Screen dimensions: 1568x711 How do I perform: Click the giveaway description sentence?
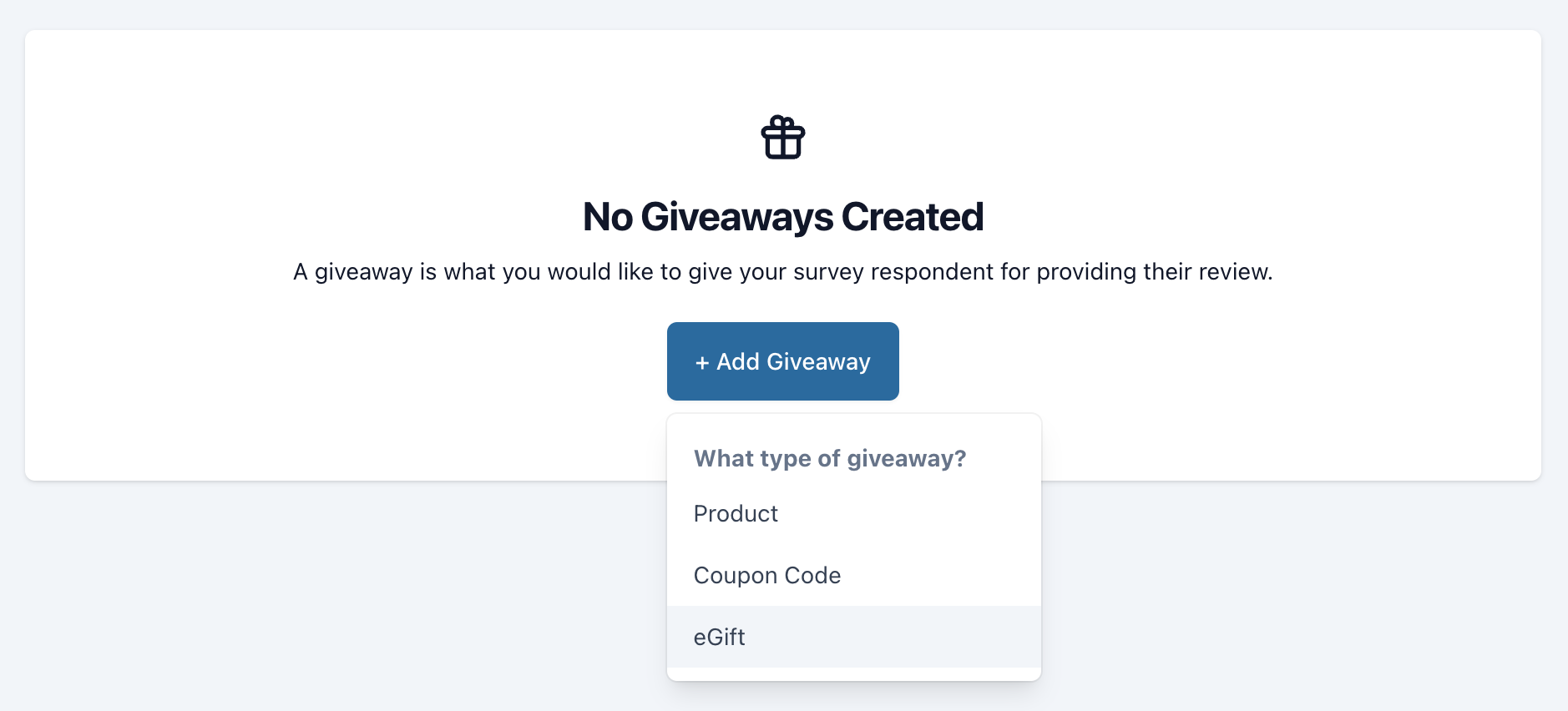tap(783, 271)
